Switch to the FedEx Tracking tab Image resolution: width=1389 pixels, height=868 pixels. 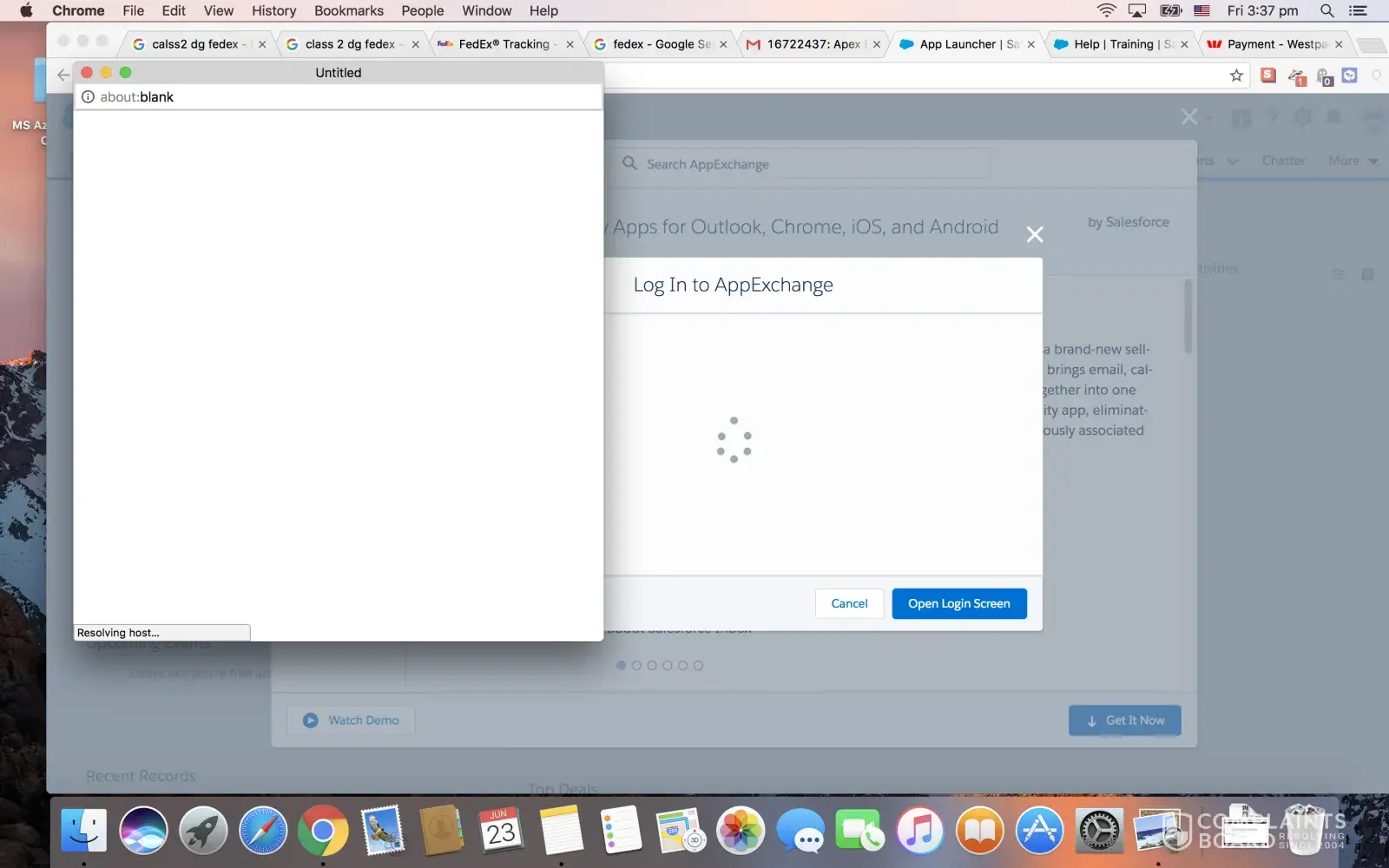(x=507, y=44)
